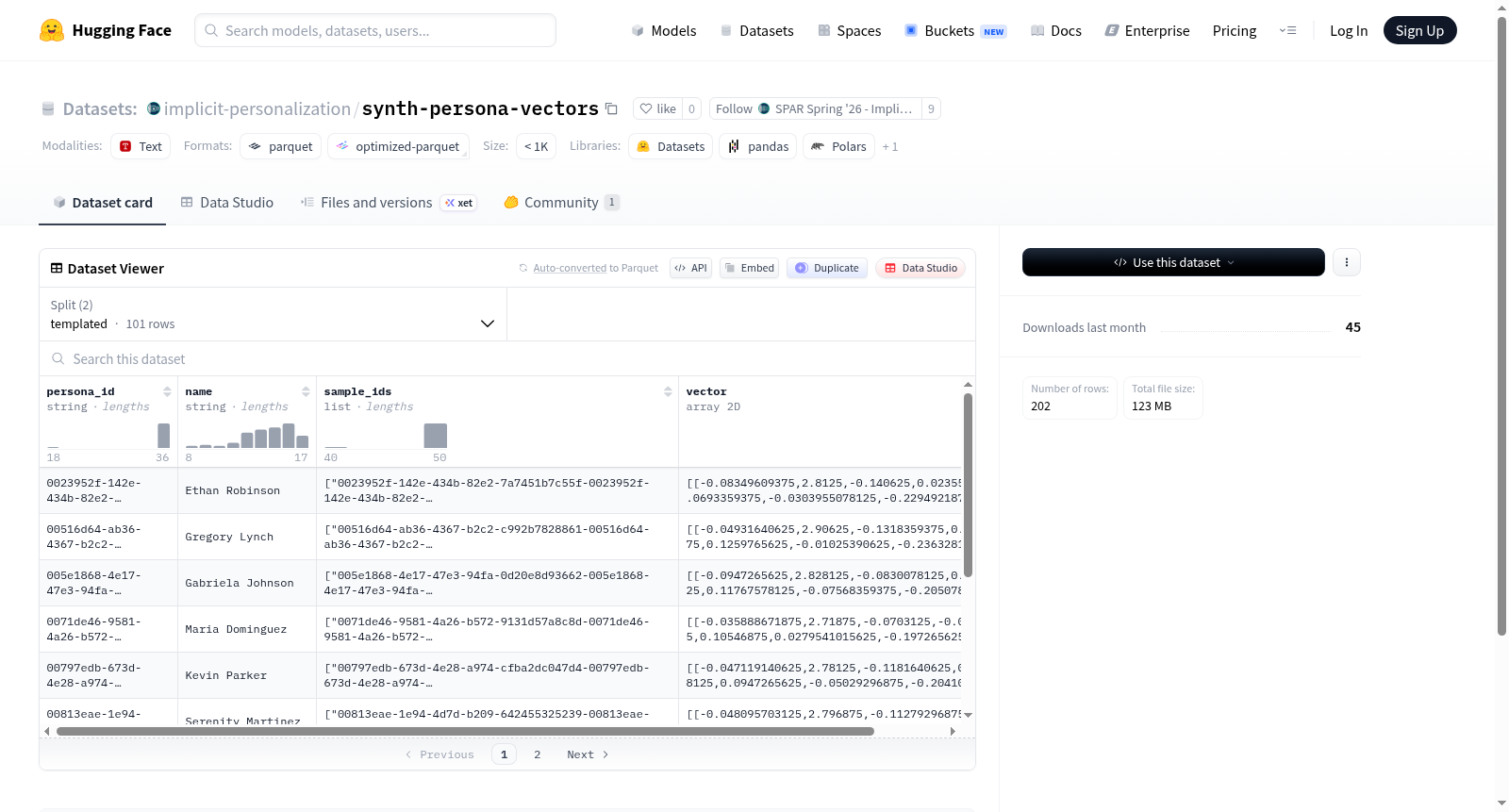Screen dimensions: 1509x812
Task: Open the Models page
Action: [664, 30]
